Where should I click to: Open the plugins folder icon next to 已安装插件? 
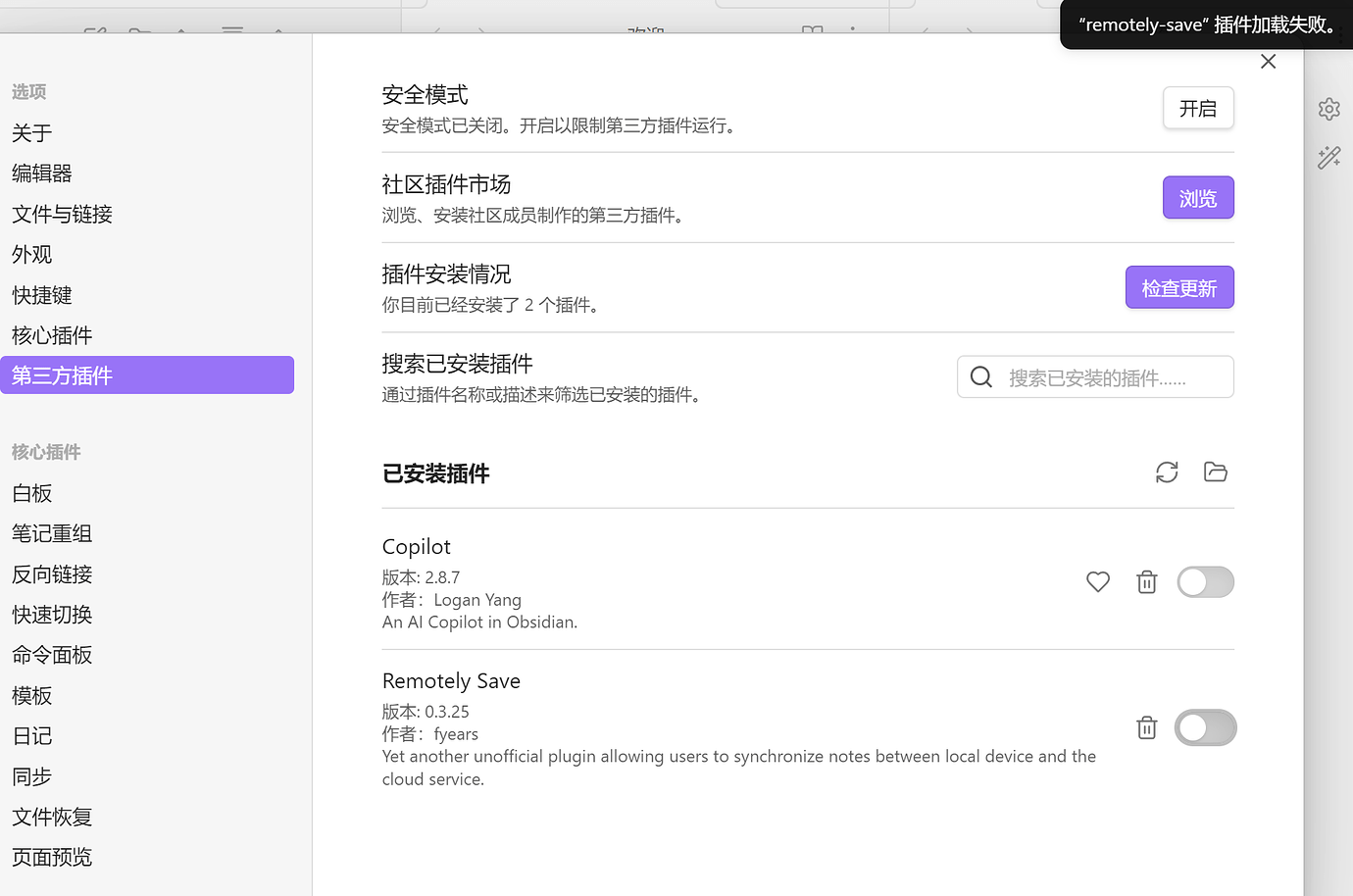coord(1215,472)
